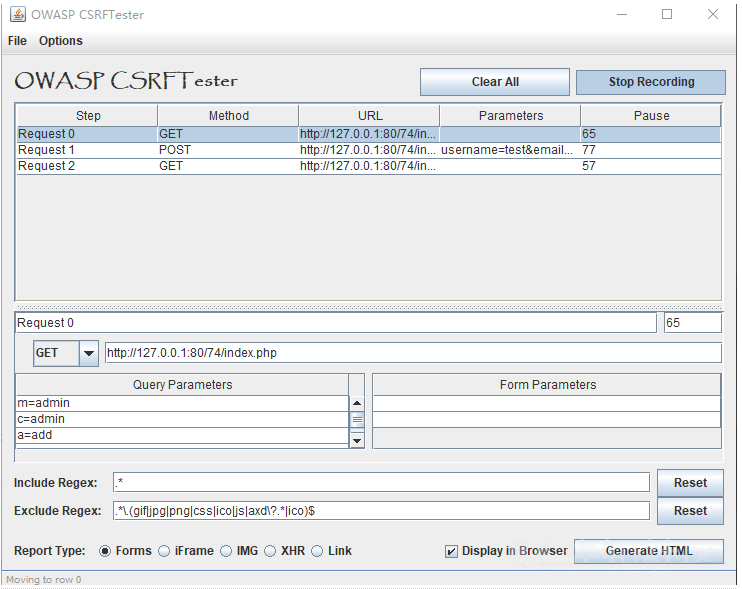Click the URL column header
742x589 pixels.
[370, 115]
